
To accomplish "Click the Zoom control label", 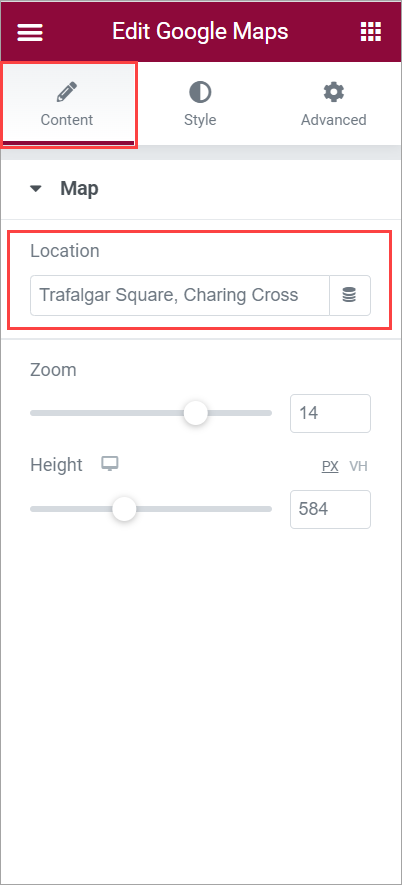I will point(53,370).
